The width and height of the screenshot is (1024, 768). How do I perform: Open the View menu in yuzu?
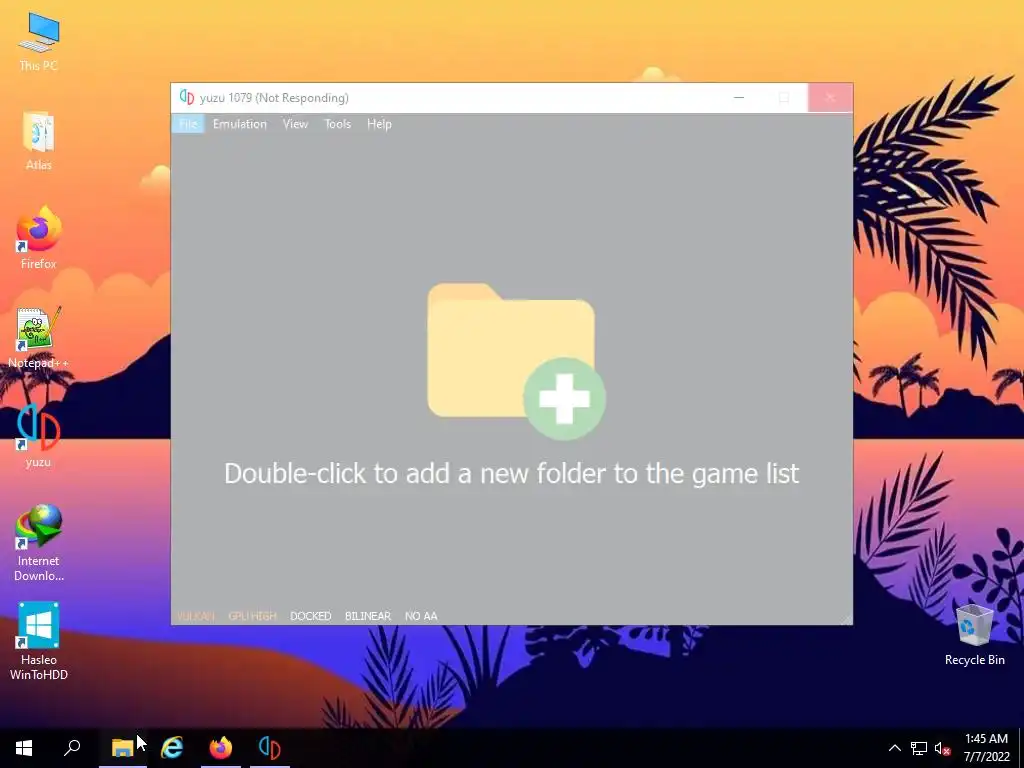coord(295,124)
